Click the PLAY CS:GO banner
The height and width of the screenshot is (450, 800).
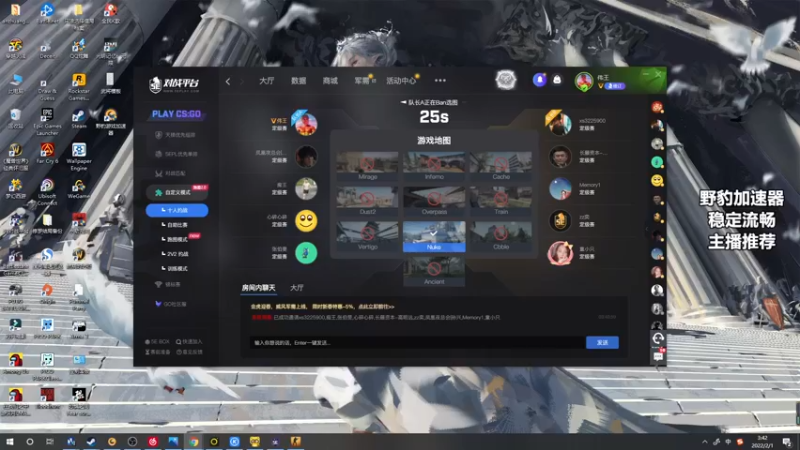[177, 114]
